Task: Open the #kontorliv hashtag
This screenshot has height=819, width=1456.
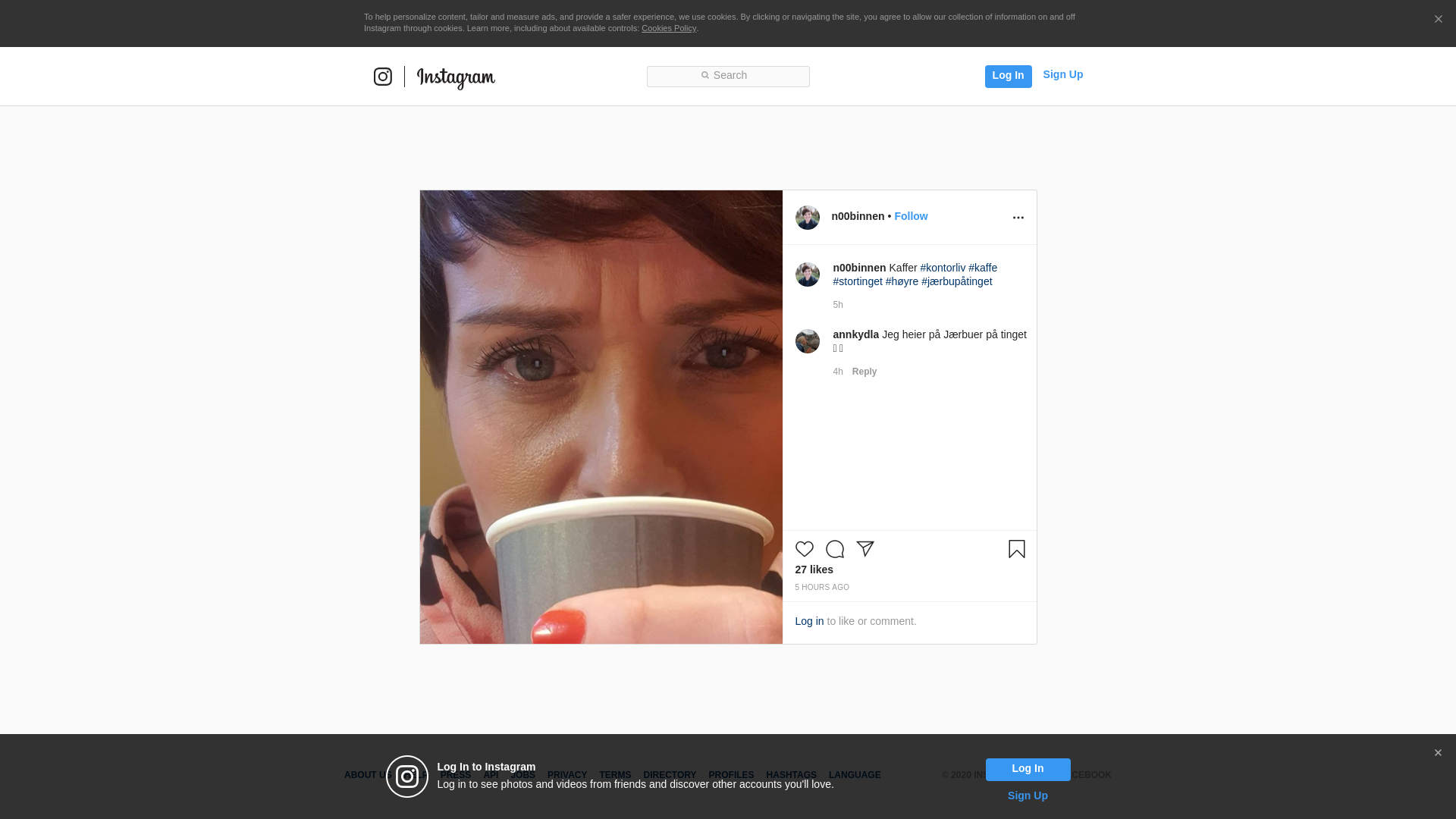Action: [943, 268]
